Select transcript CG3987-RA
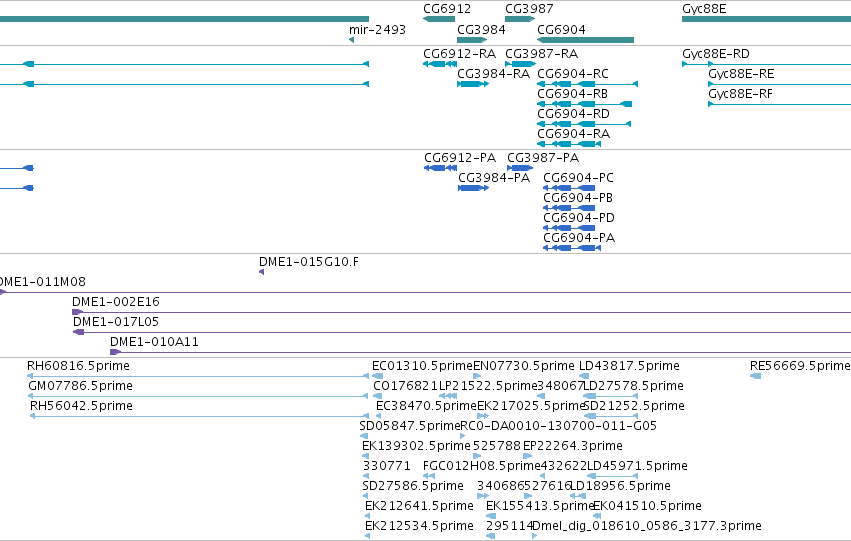The width and height of the screenshot is (851, 541). pos(520,64)
